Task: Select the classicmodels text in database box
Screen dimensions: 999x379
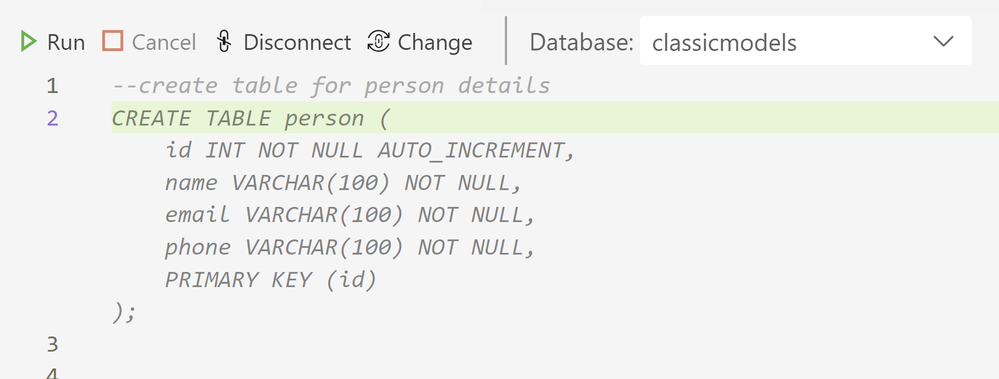Action: 724,43
